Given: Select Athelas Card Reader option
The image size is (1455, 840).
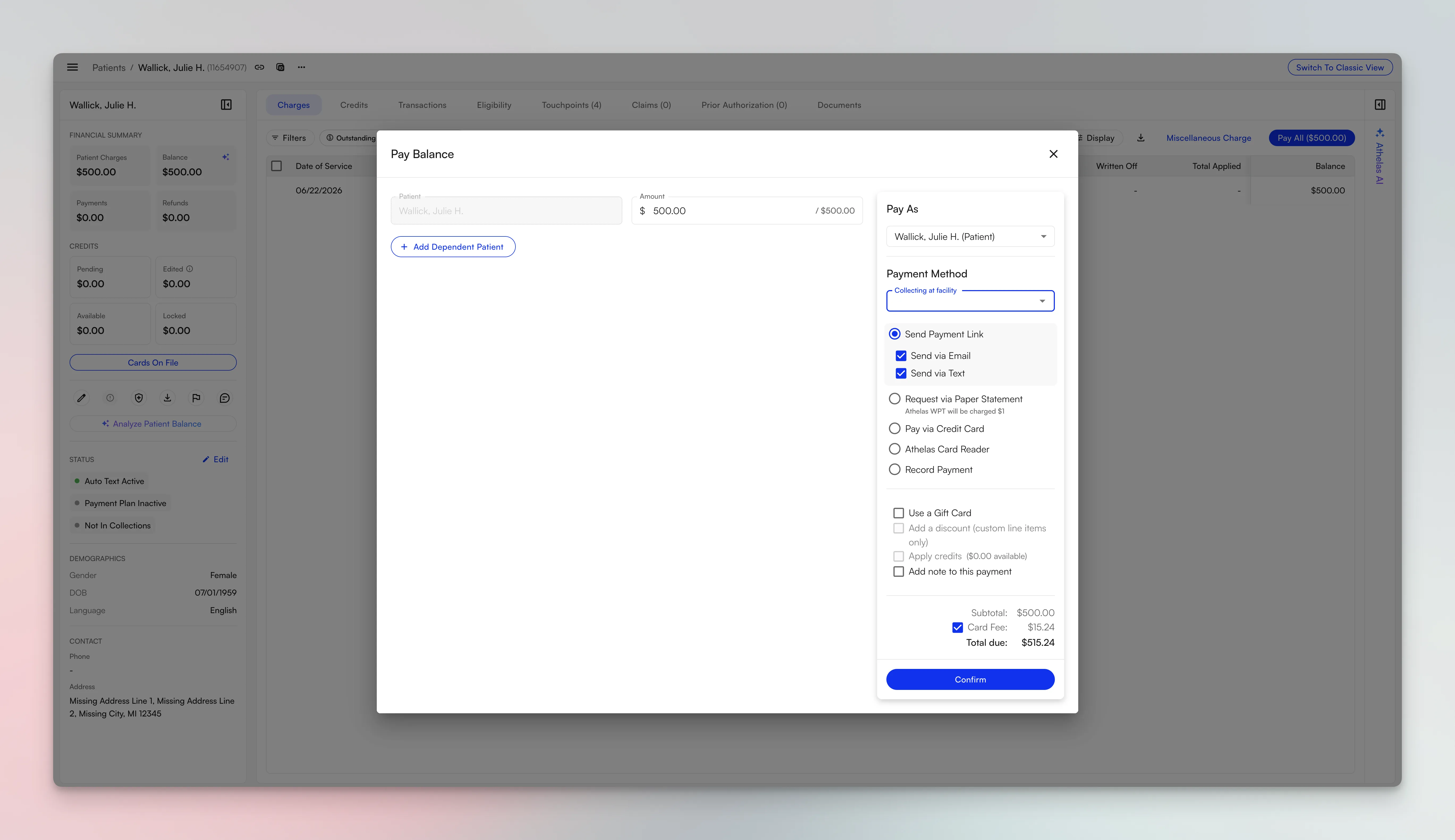Looking at the screenshot, I should [895, 449].
